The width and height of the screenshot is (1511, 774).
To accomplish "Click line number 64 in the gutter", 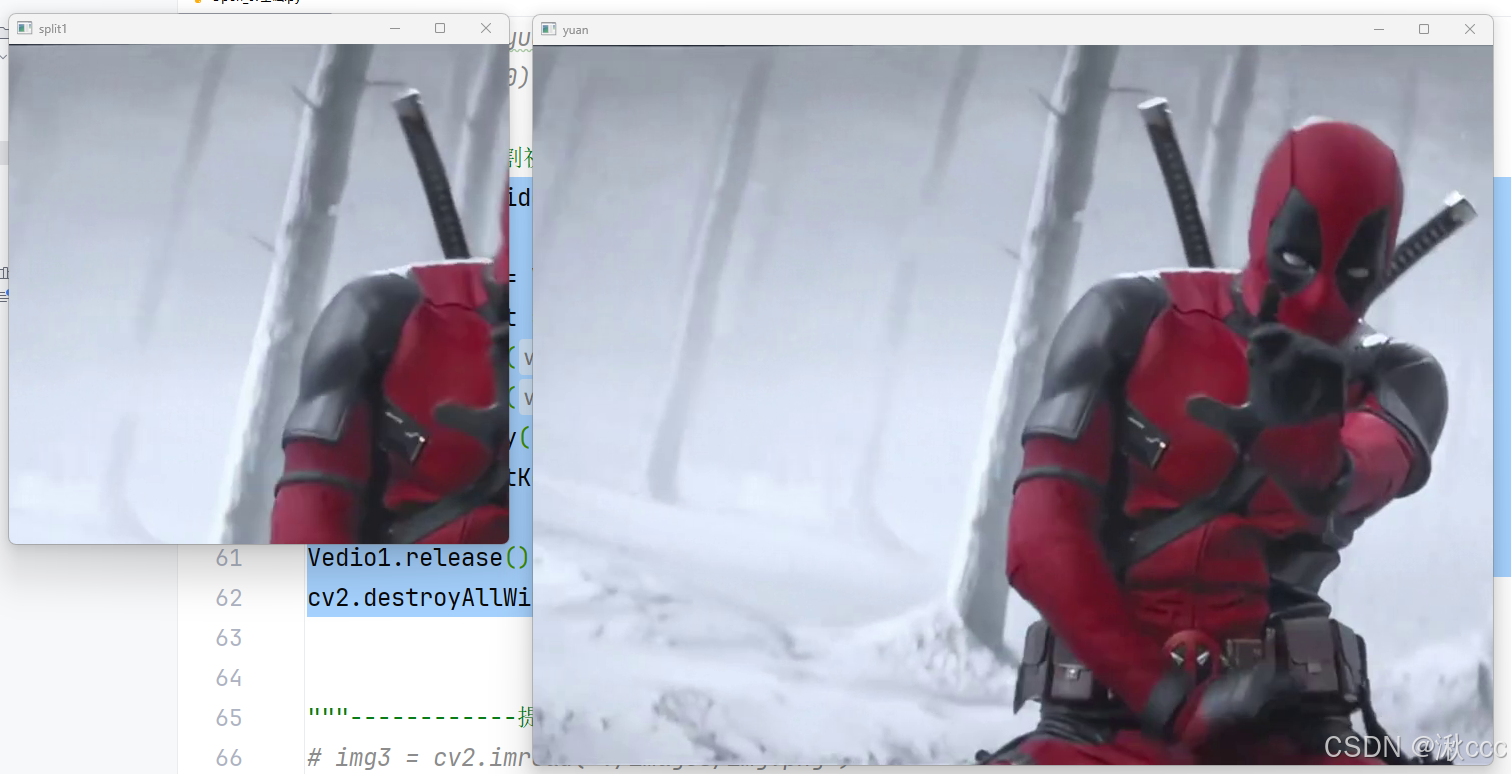I will 229,677.
